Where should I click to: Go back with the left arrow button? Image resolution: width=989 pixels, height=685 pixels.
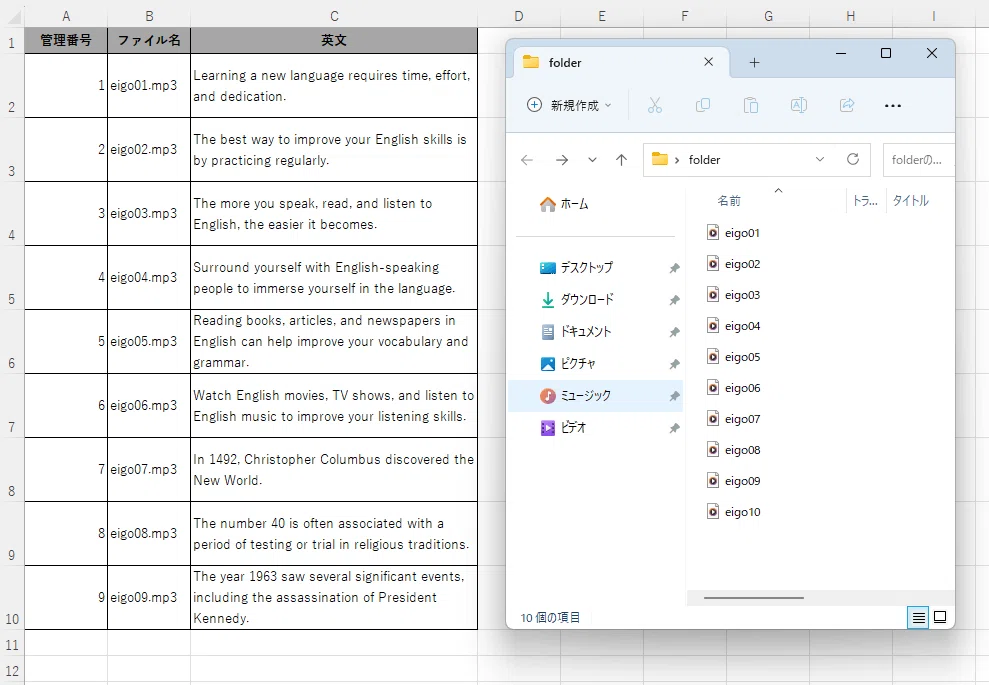coord(527,160)
